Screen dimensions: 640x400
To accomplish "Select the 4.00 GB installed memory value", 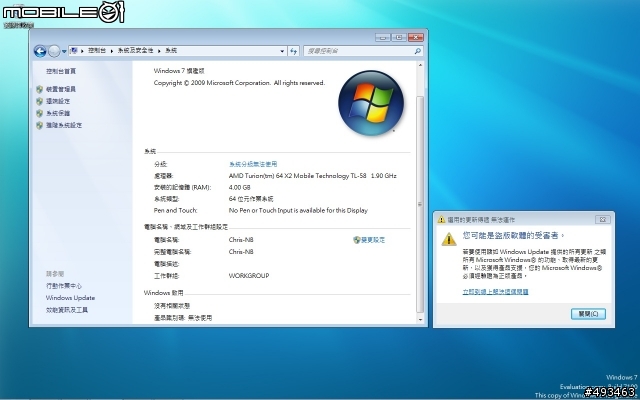I will point(240,187).
